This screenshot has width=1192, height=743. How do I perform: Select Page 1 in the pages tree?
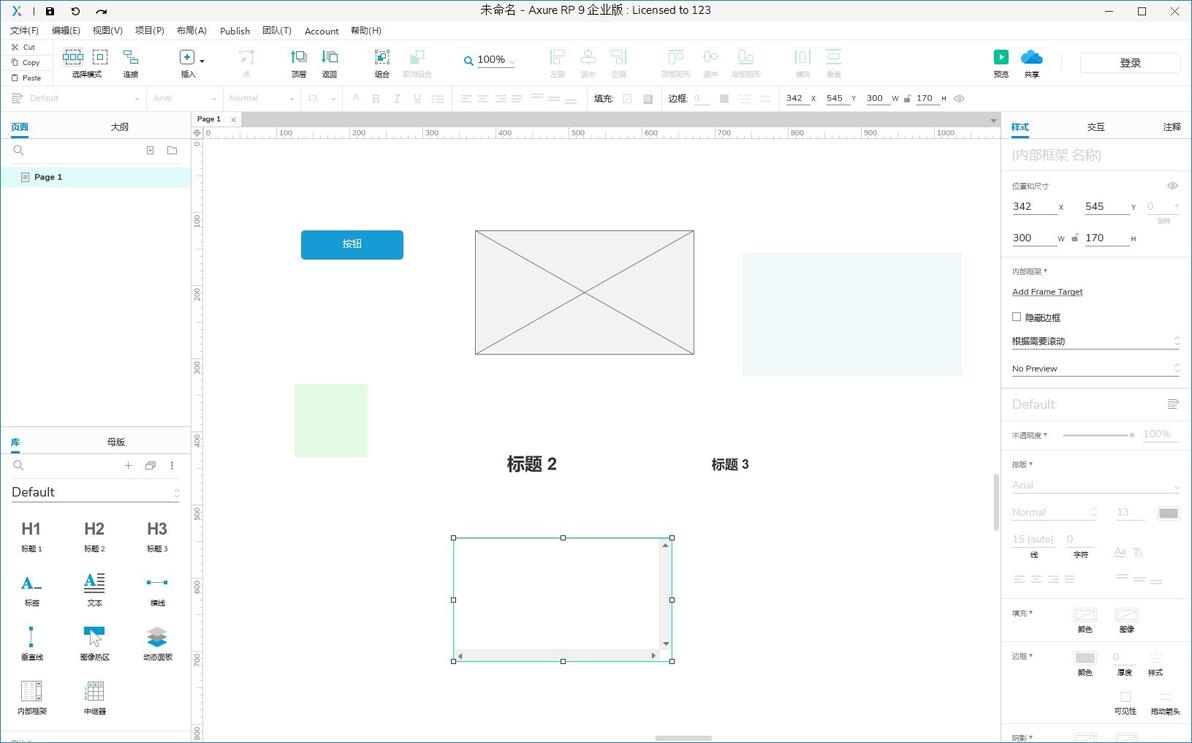pyautogui.click(x=95, y=177)
